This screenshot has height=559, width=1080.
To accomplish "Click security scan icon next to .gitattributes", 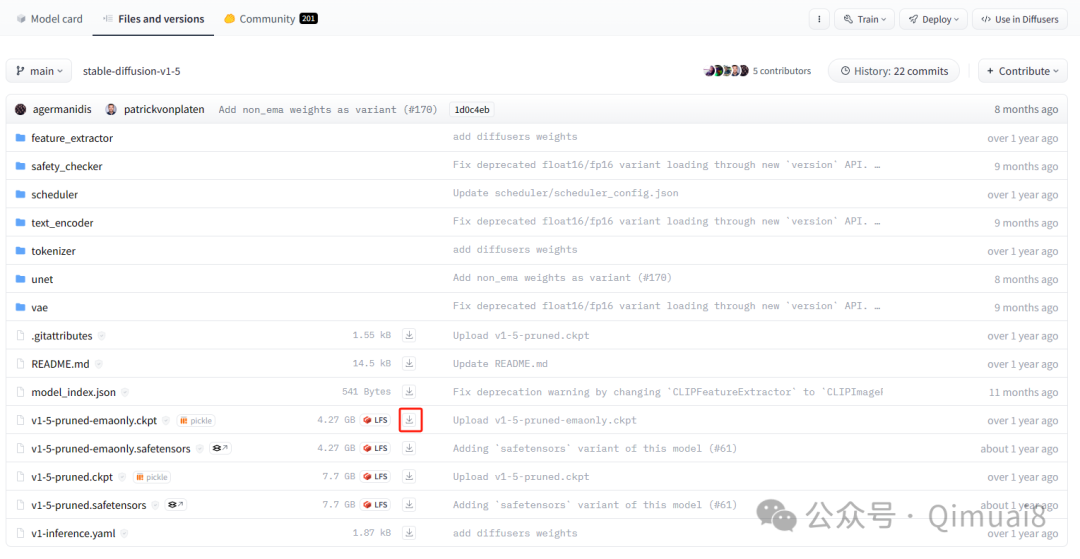I will point(101,335).
